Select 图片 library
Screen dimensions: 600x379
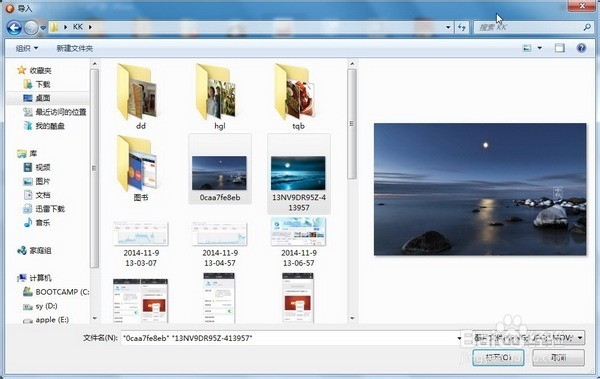pos(37,181)
